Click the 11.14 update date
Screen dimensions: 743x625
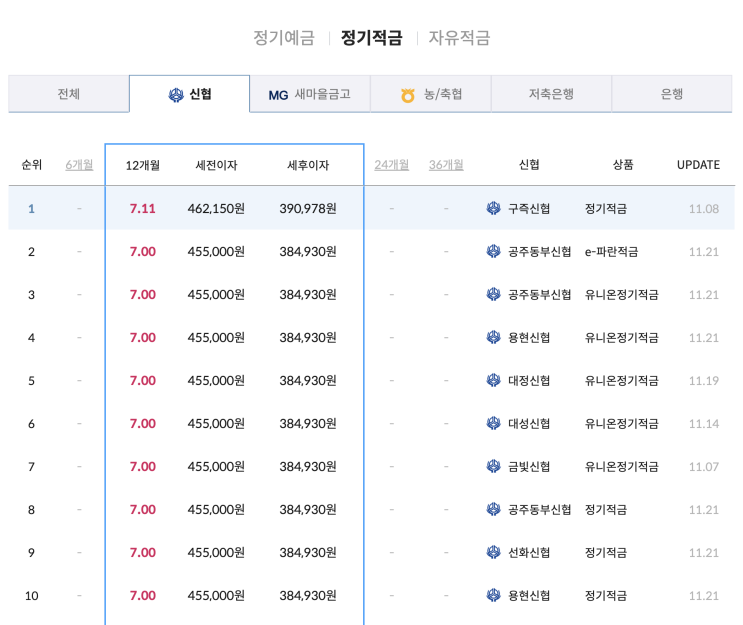(704, 424)
